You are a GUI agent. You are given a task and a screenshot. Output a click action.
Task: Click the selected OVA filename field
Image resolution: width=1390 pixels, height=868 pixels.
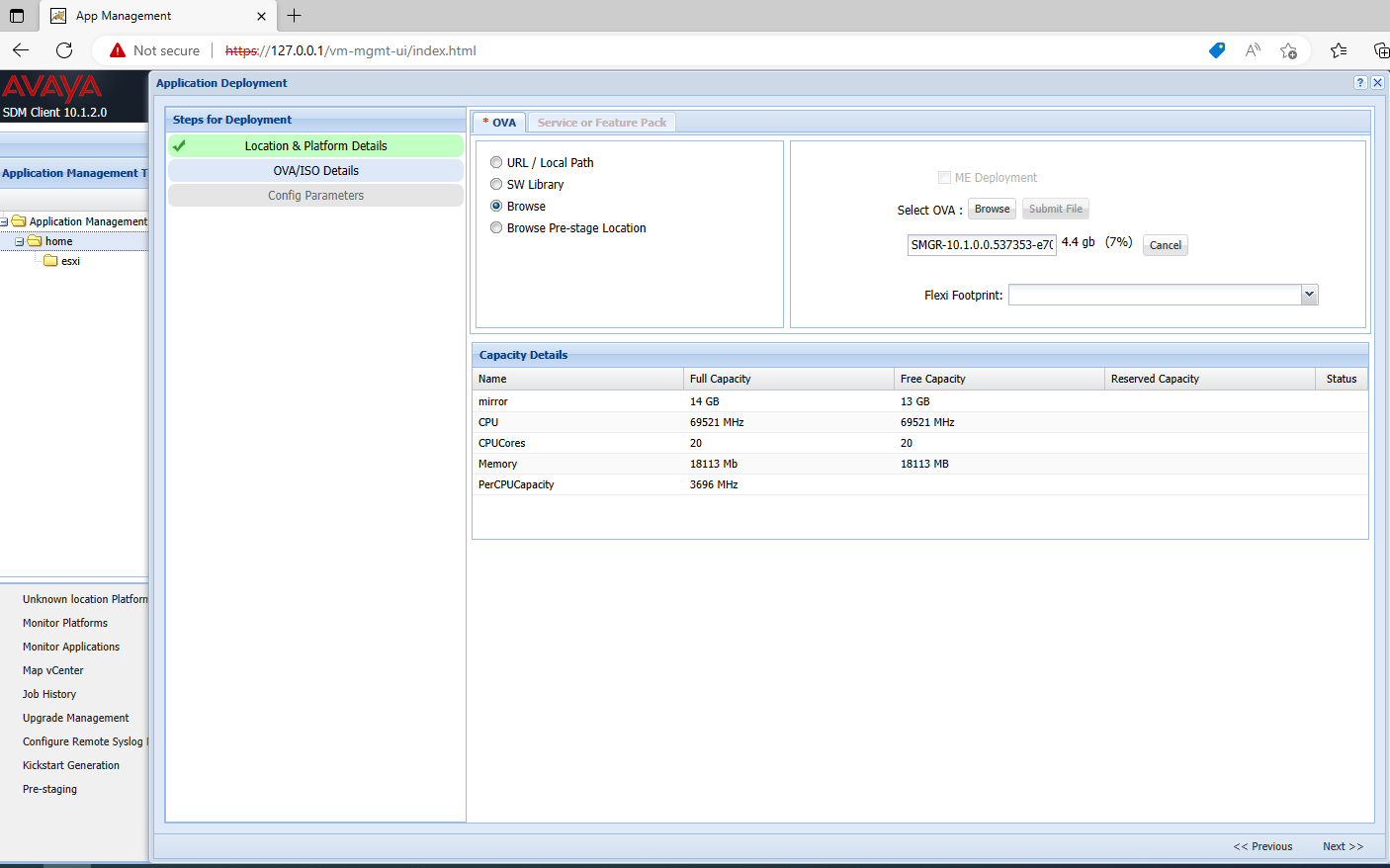(982, 245)
